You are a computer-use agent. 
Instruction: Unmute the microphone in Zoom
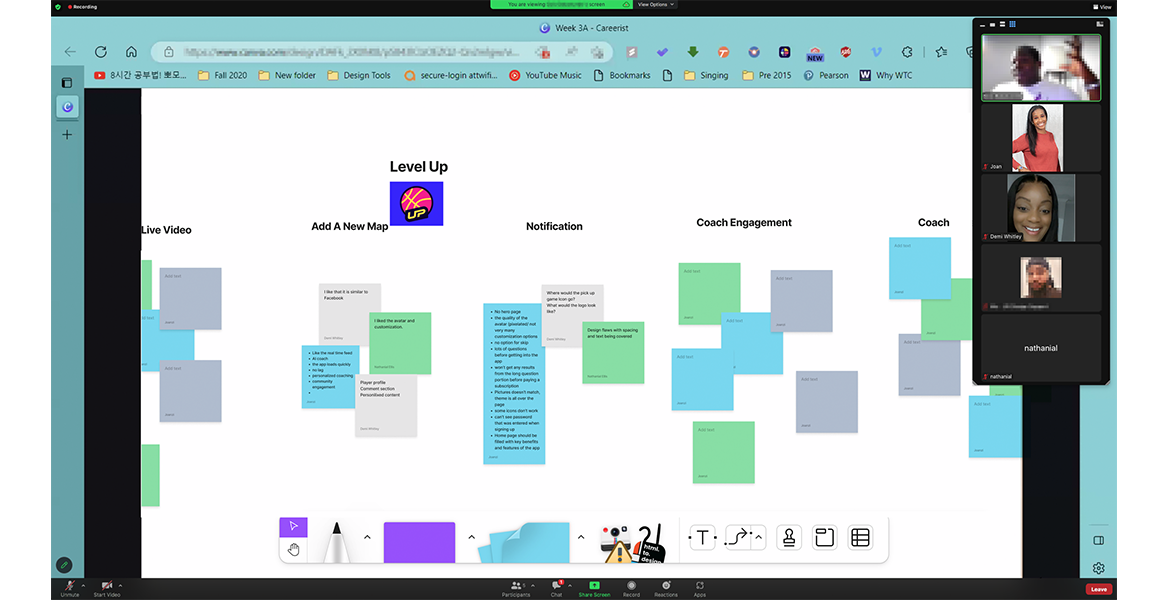coord(70,586)
